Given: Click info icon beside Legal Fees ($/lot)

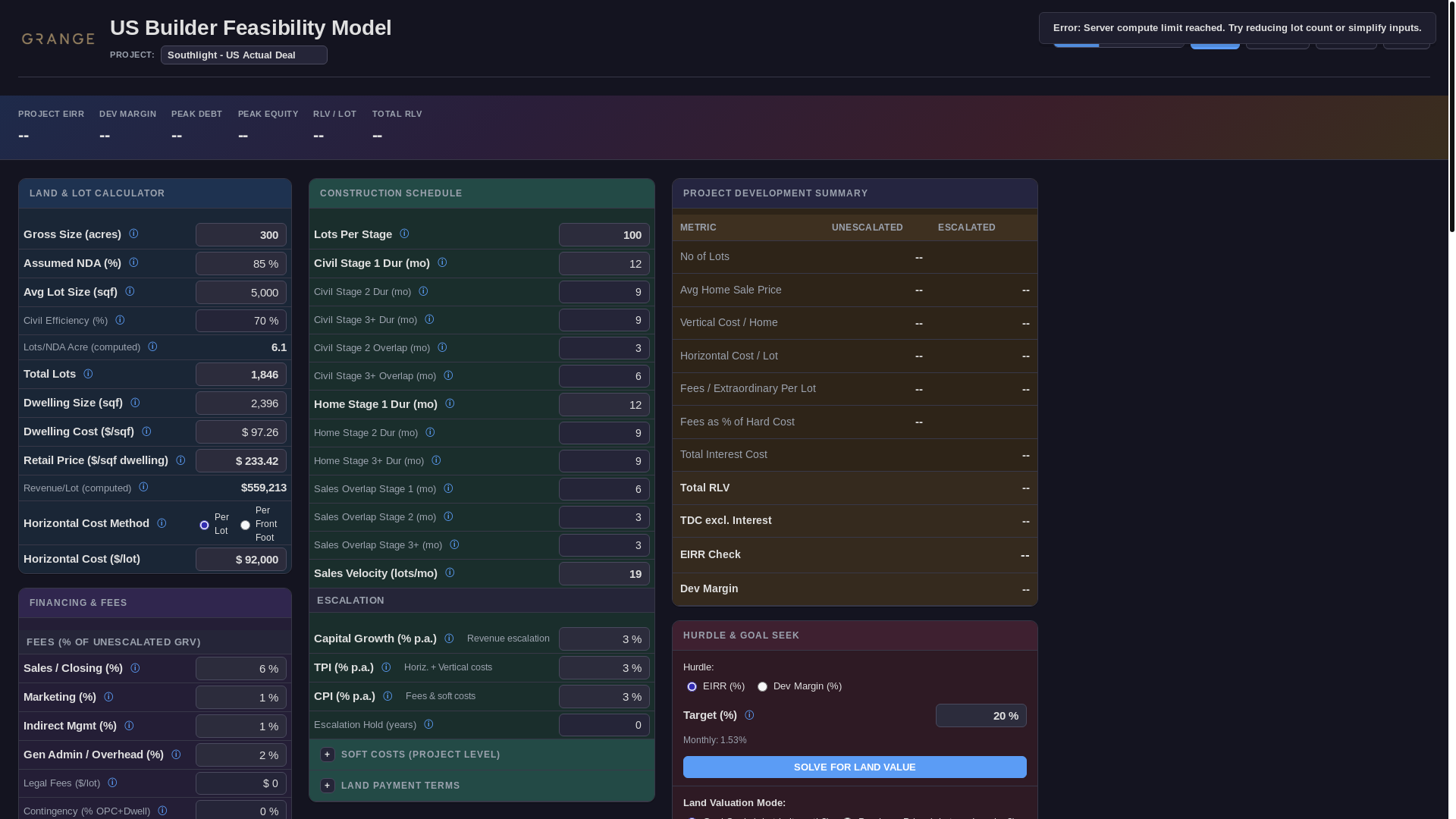Looking at the screenshot, I should click(x=112, y=783).
